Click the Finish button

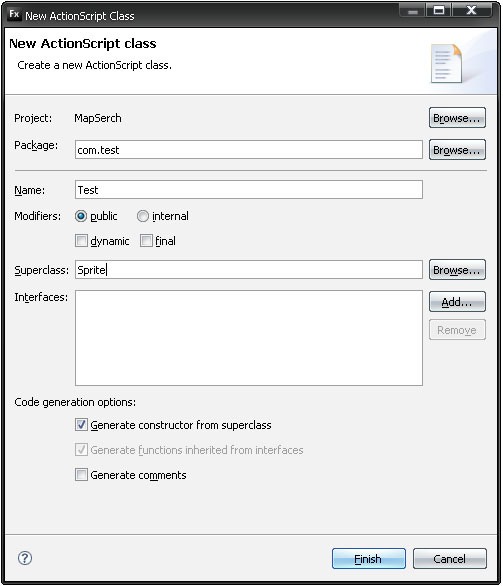tap(368, 559)
